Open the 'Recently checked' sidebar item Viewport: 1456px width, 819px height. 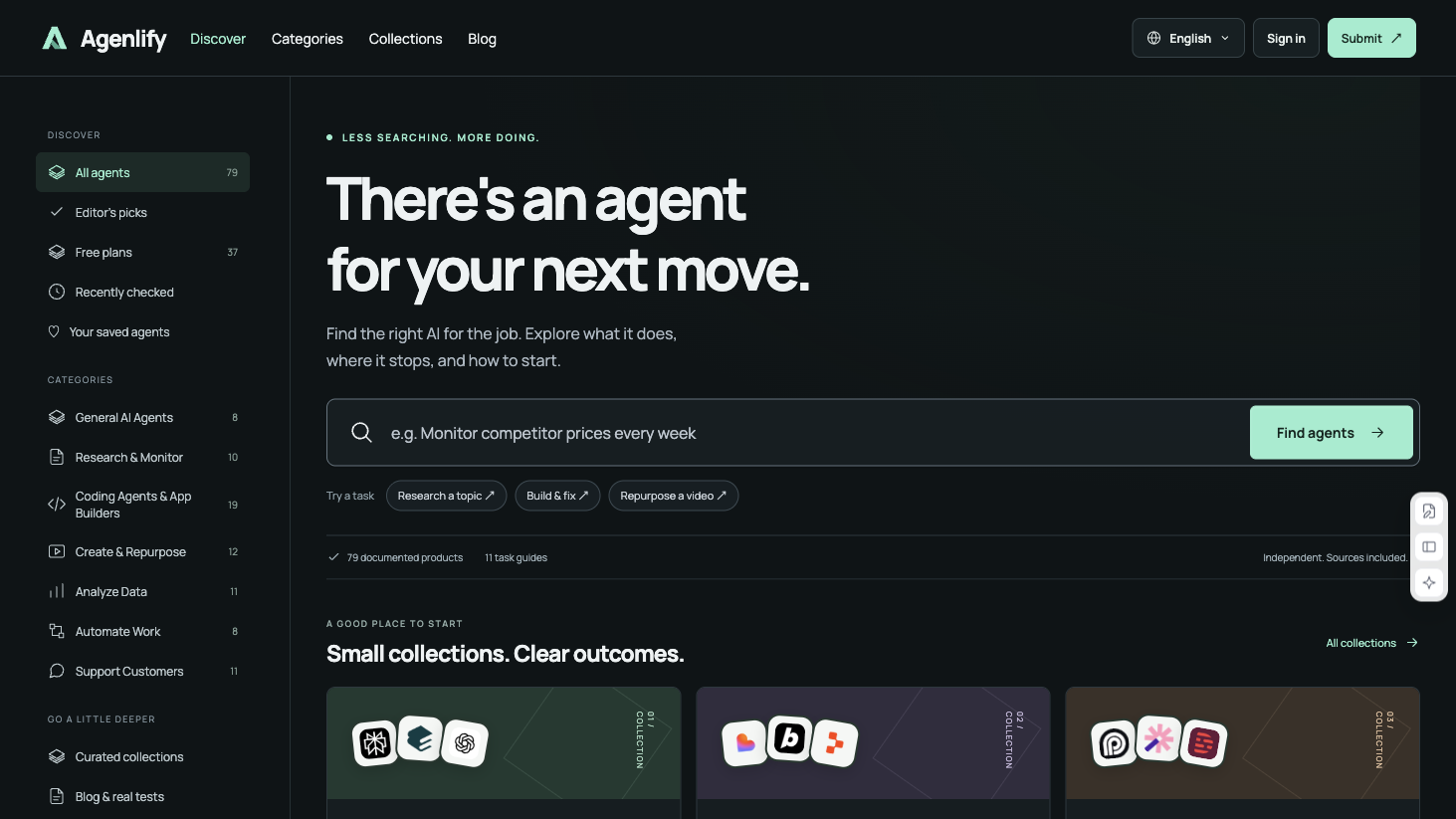(142, 292)
